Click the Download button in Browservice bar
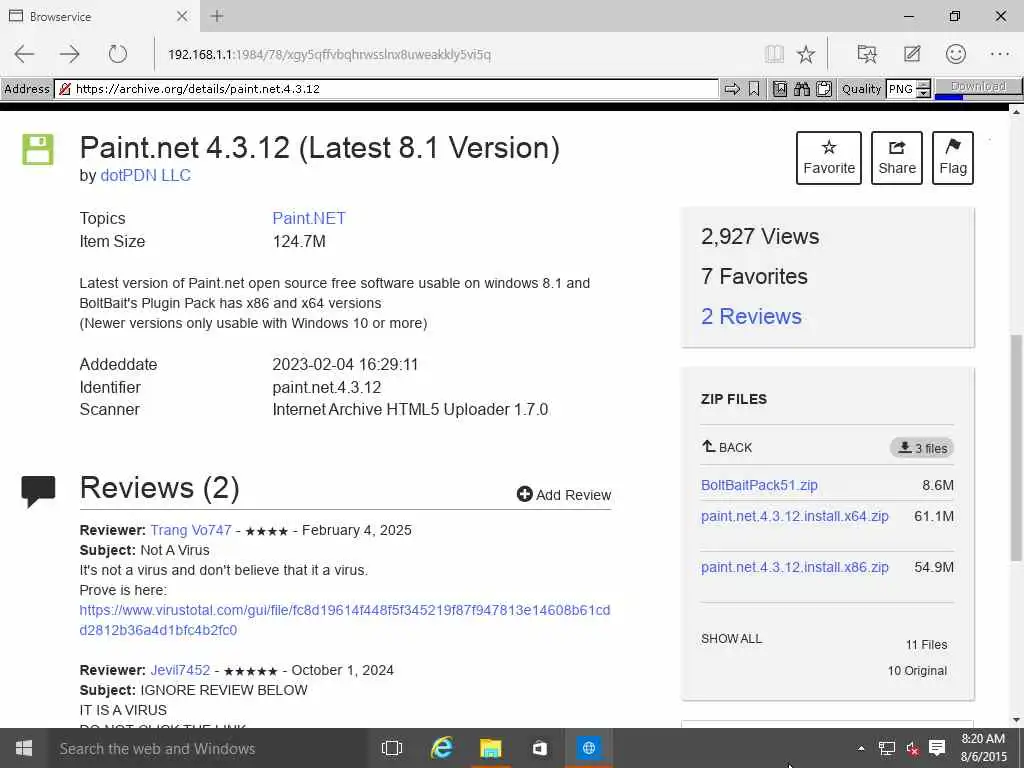 coord(978,86)
